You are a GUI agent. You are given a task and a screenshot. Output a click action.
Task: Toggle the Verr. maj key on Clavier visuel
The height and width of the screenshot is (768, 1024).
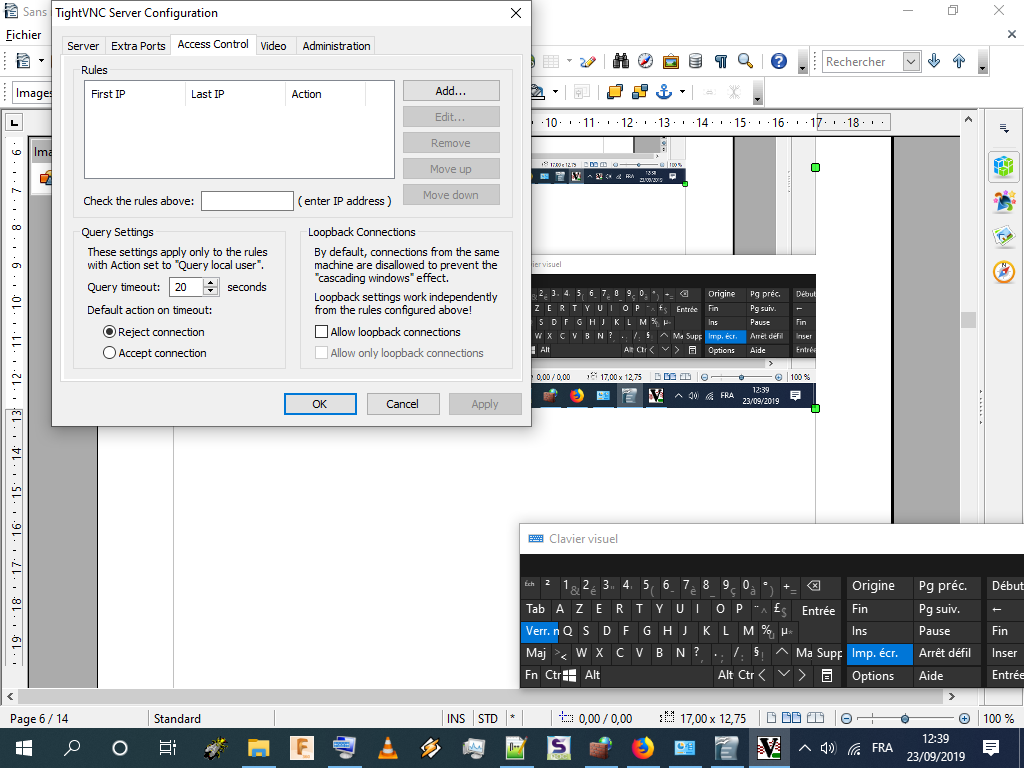[x=541, y=631]
